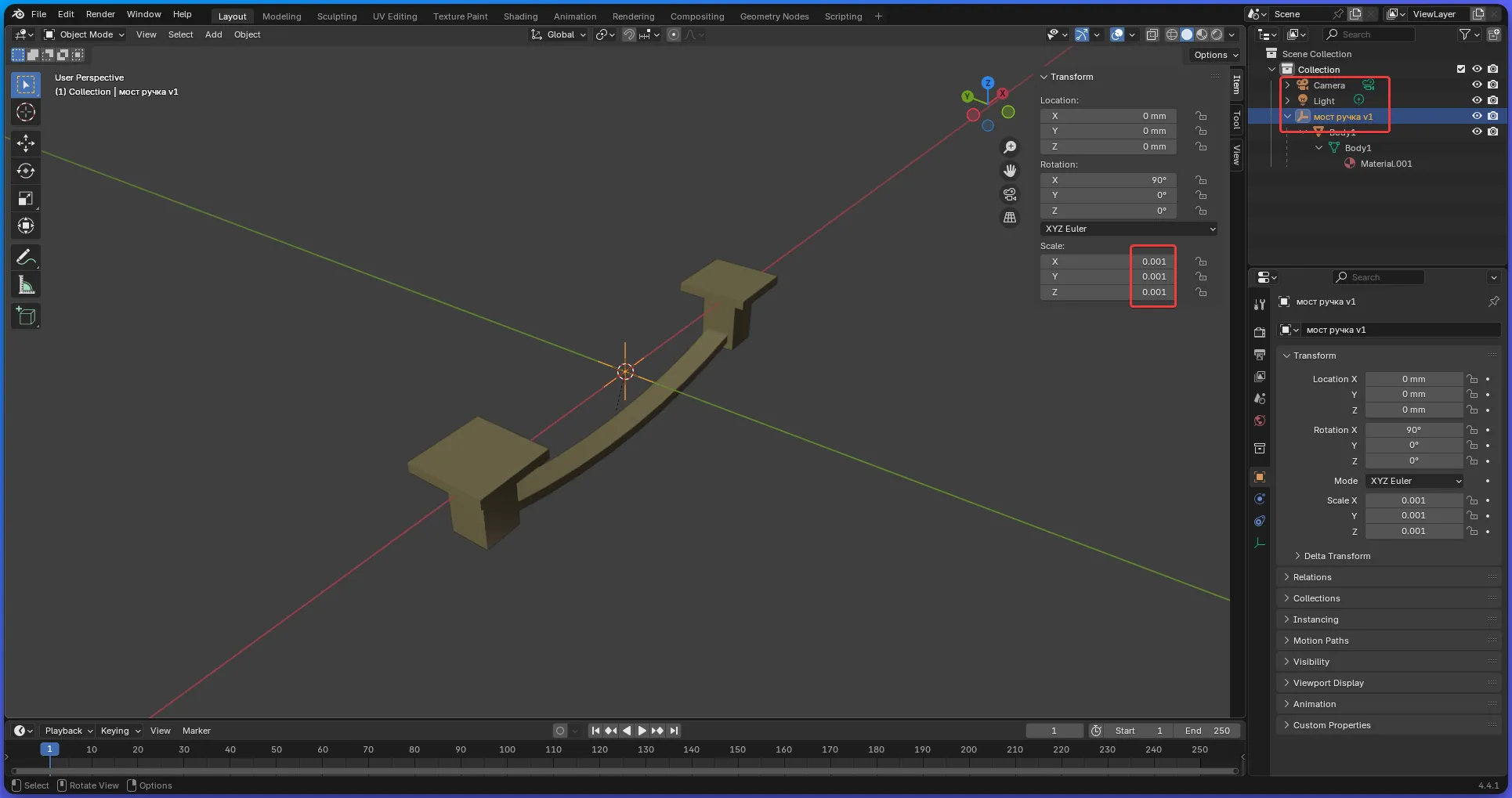Click the viewport zoom magnifier icon

click(1010, 147)
